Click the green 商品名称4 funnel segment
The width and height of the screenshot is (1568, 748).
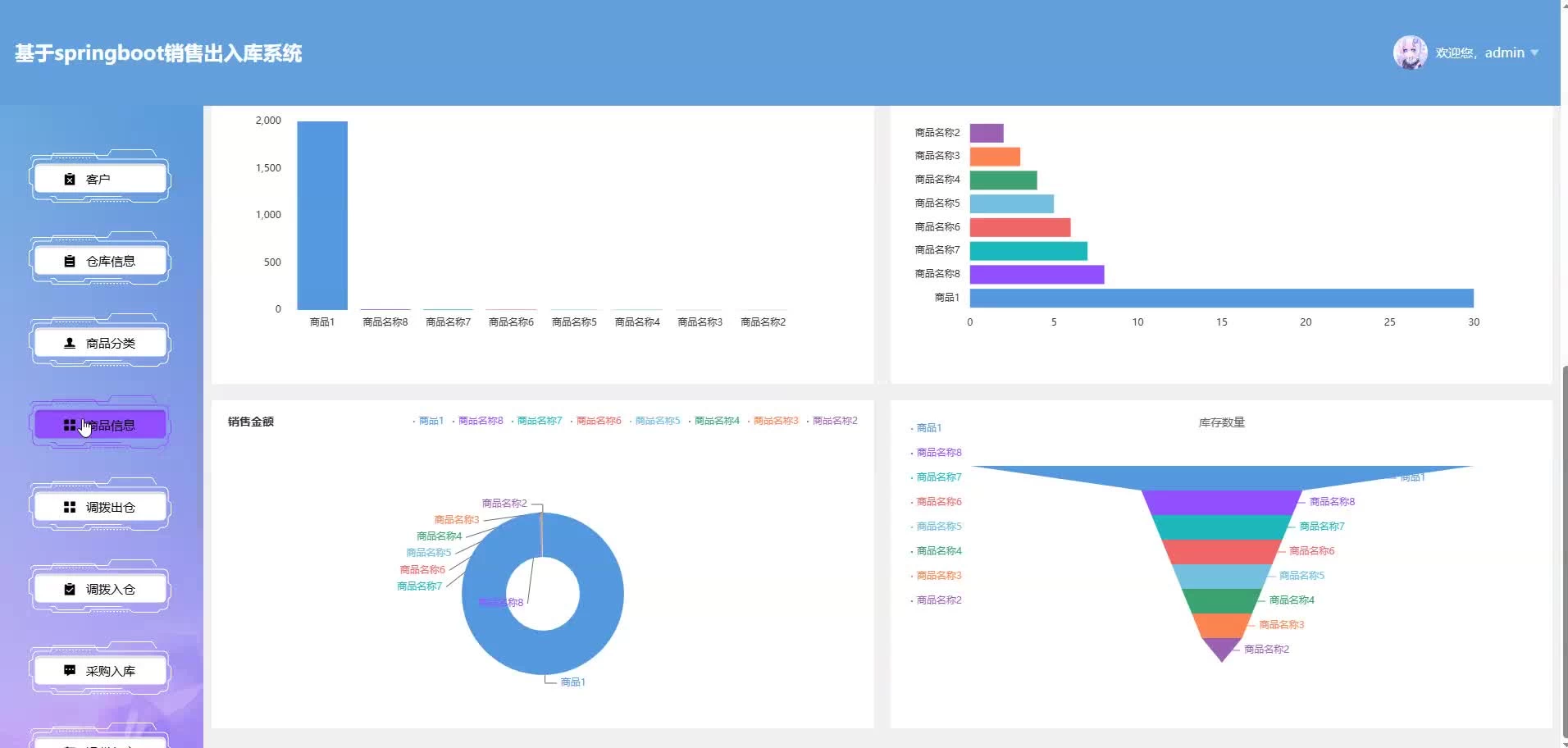1222,601
